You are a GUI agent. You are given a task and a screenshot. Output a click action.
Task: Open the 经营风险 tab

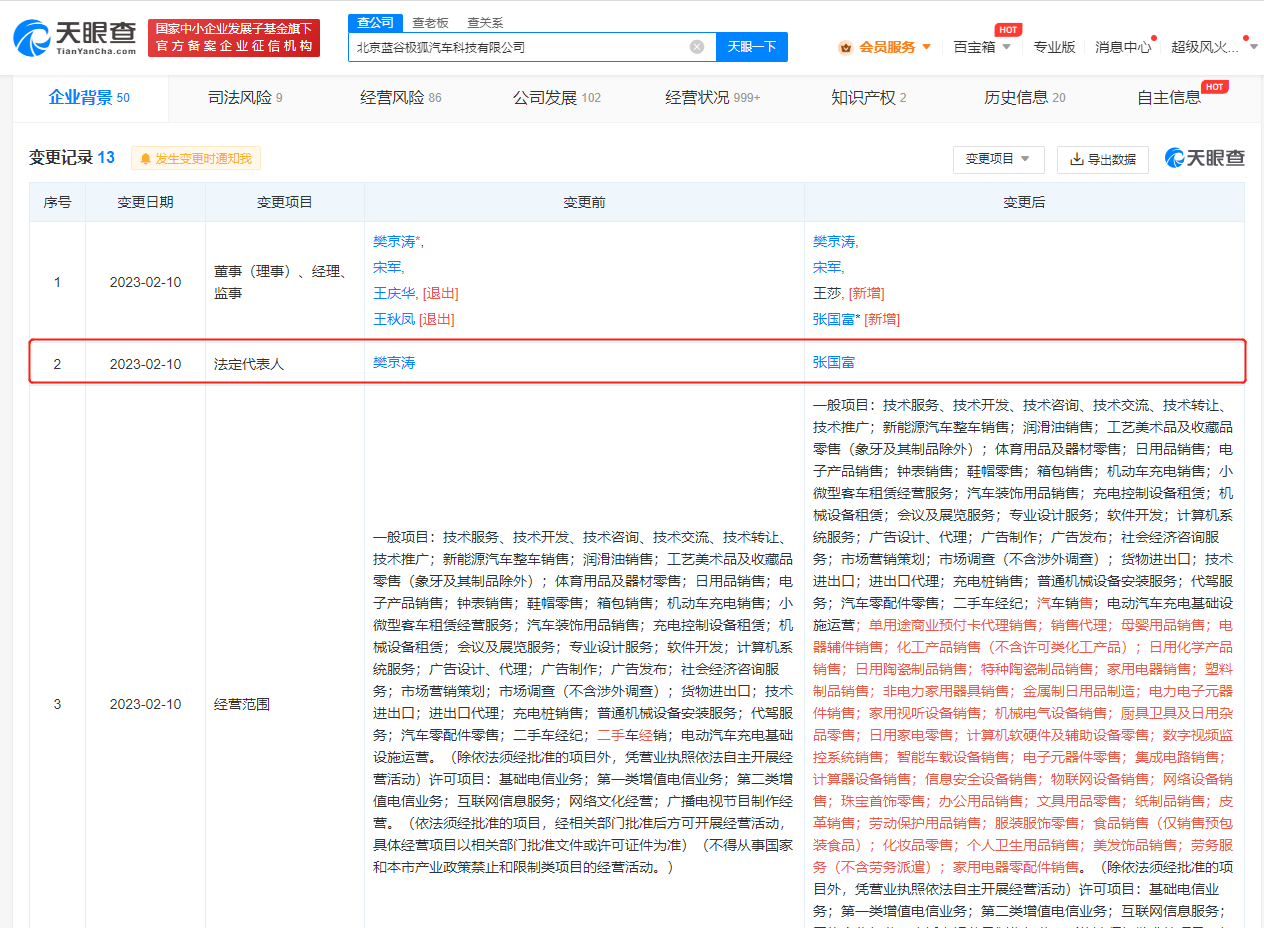tap(401, 98)
